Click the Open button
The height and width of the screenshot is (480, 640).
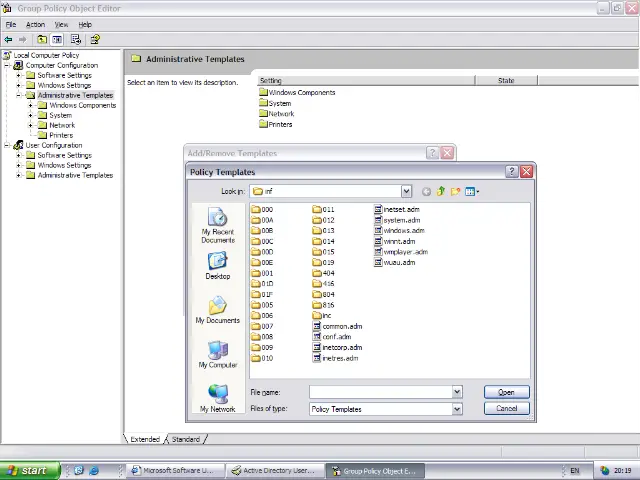[507, 392]
